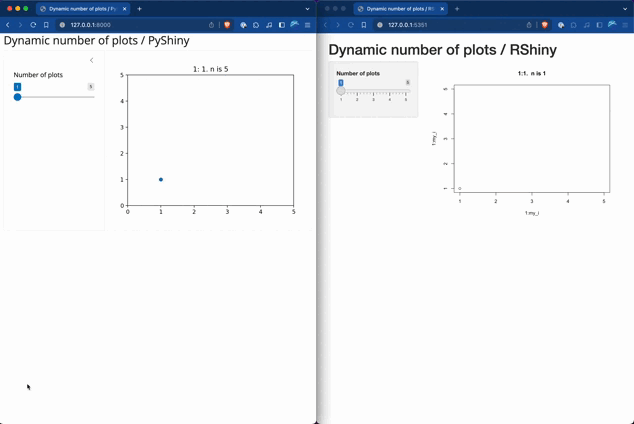634x424 pixels.
Task: Open Brave Shields in RShiny window
Action: coord(545,25)
